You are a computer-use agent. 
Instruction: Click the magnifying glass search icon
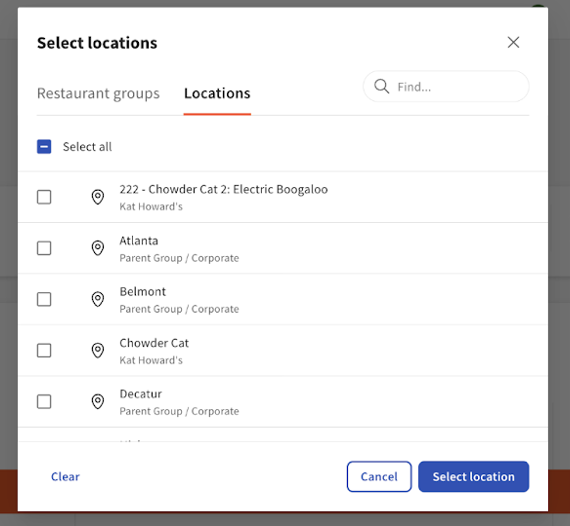click(x=382, y=87)
